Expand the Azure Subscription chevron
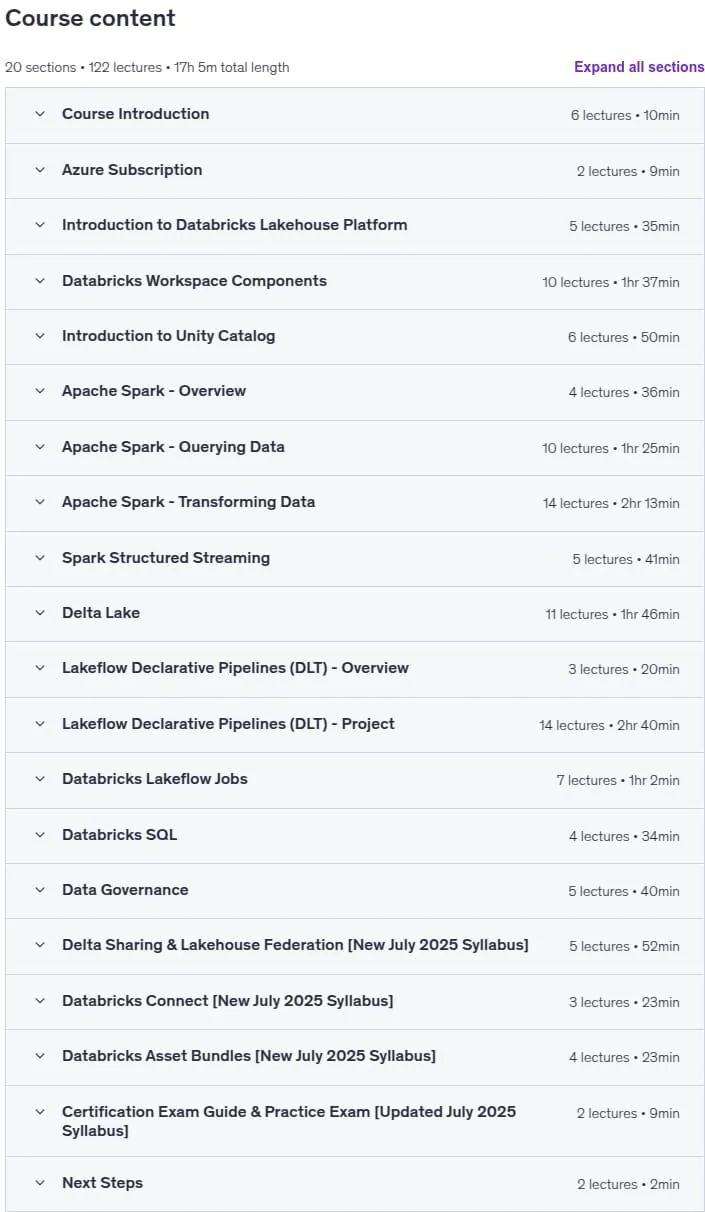 click(x=40, y=170)
